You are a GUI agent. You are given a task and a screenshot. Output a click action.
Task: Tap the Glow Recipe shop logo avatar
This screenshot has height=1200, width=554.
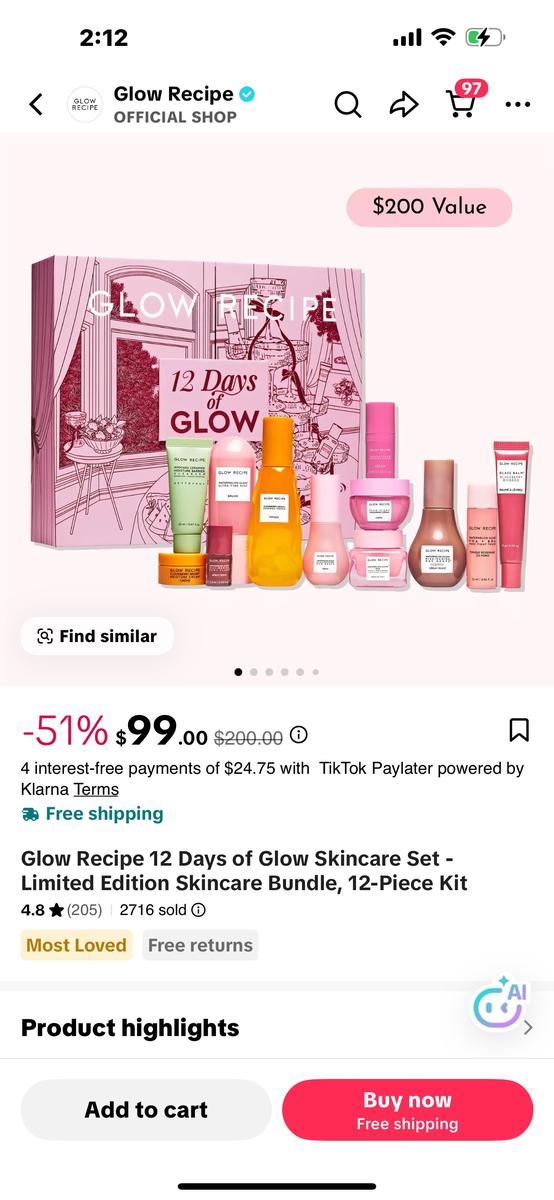(x=85, y=104)
